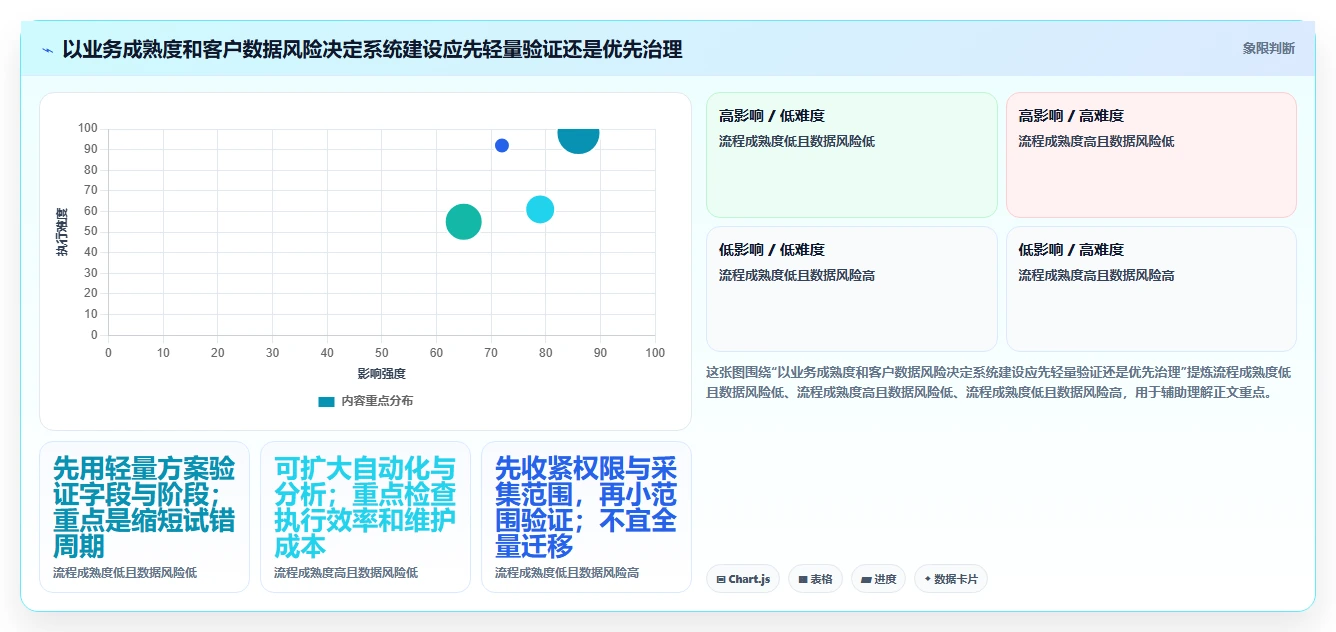Screen dimensions: 1336x632
Task: Select the 低影响 / 高难度 quadrant card
Action: pyautogui.click(x=1151, y=289)
